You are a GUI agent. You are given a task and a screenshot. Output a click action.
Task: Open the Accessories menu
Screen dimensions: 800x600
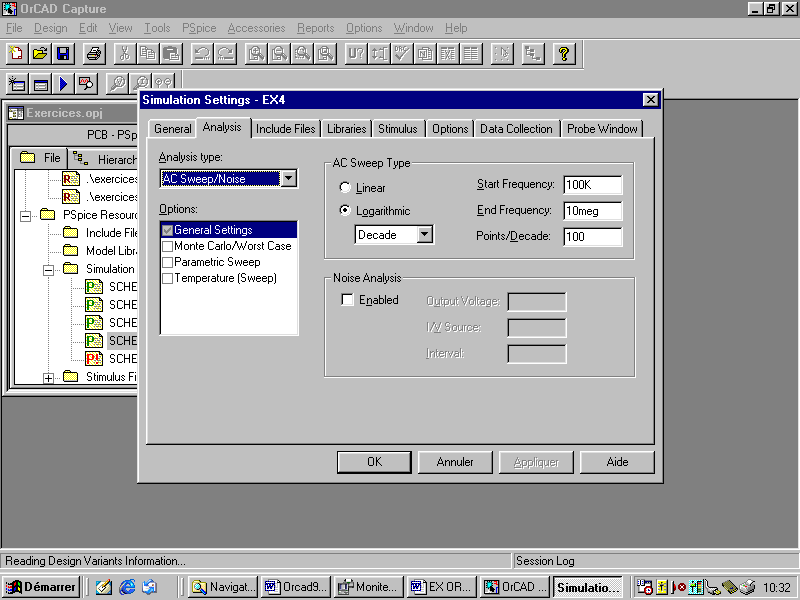257,28
